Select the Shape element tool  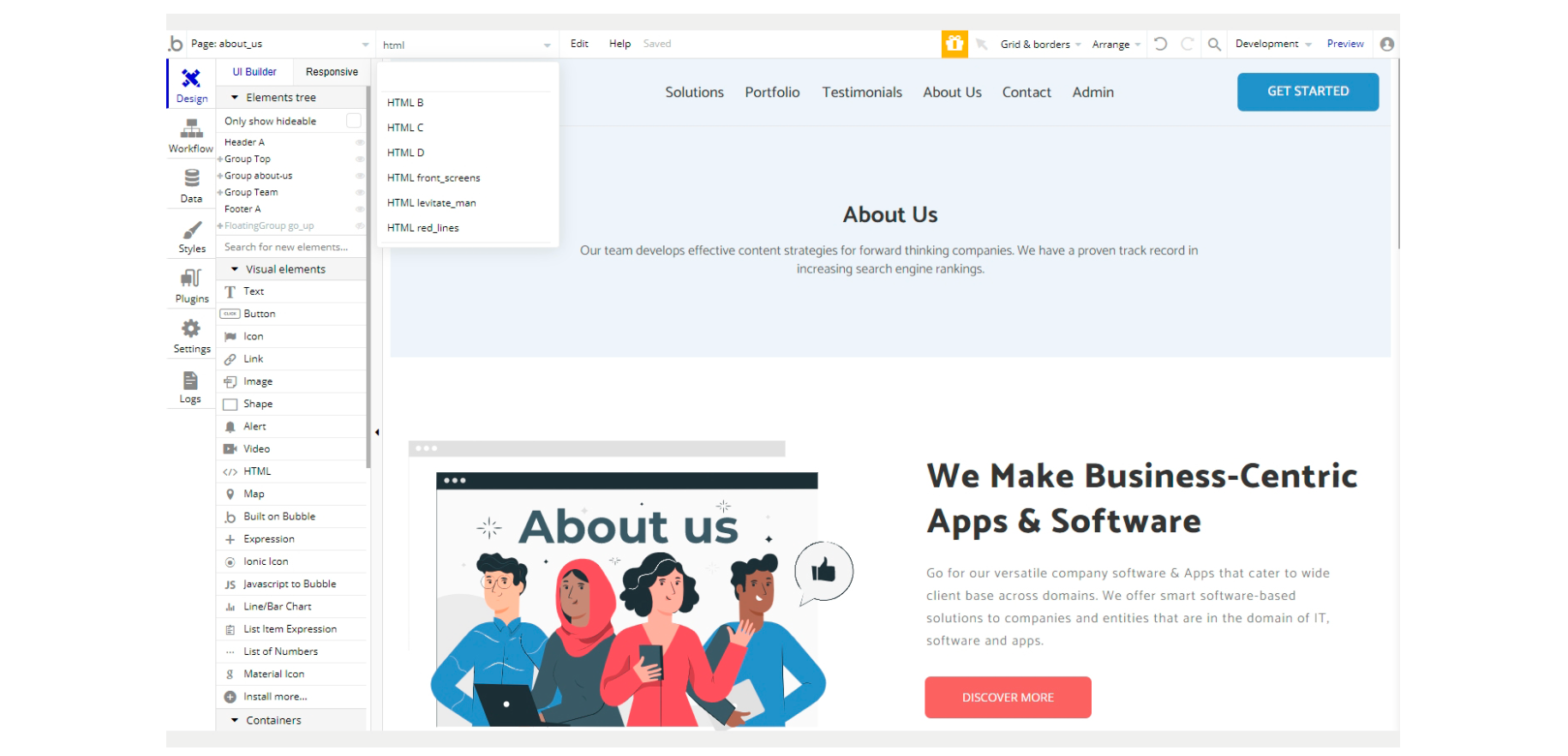pos(293,404)
